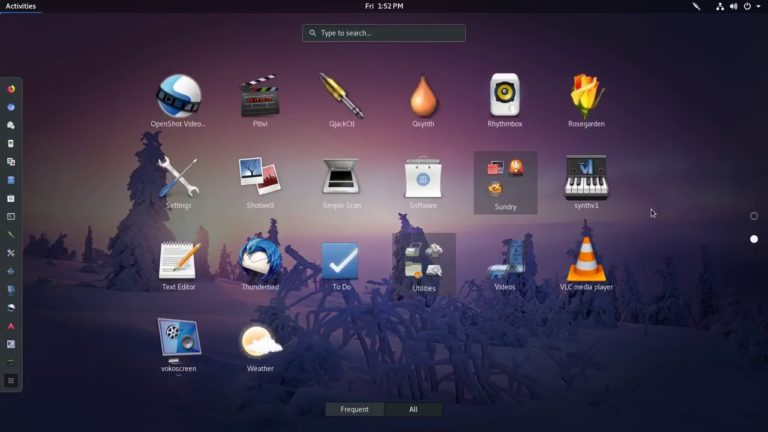
Task: Click the pen-shaped indicator in top bar
Action: [x=696, y=6]
